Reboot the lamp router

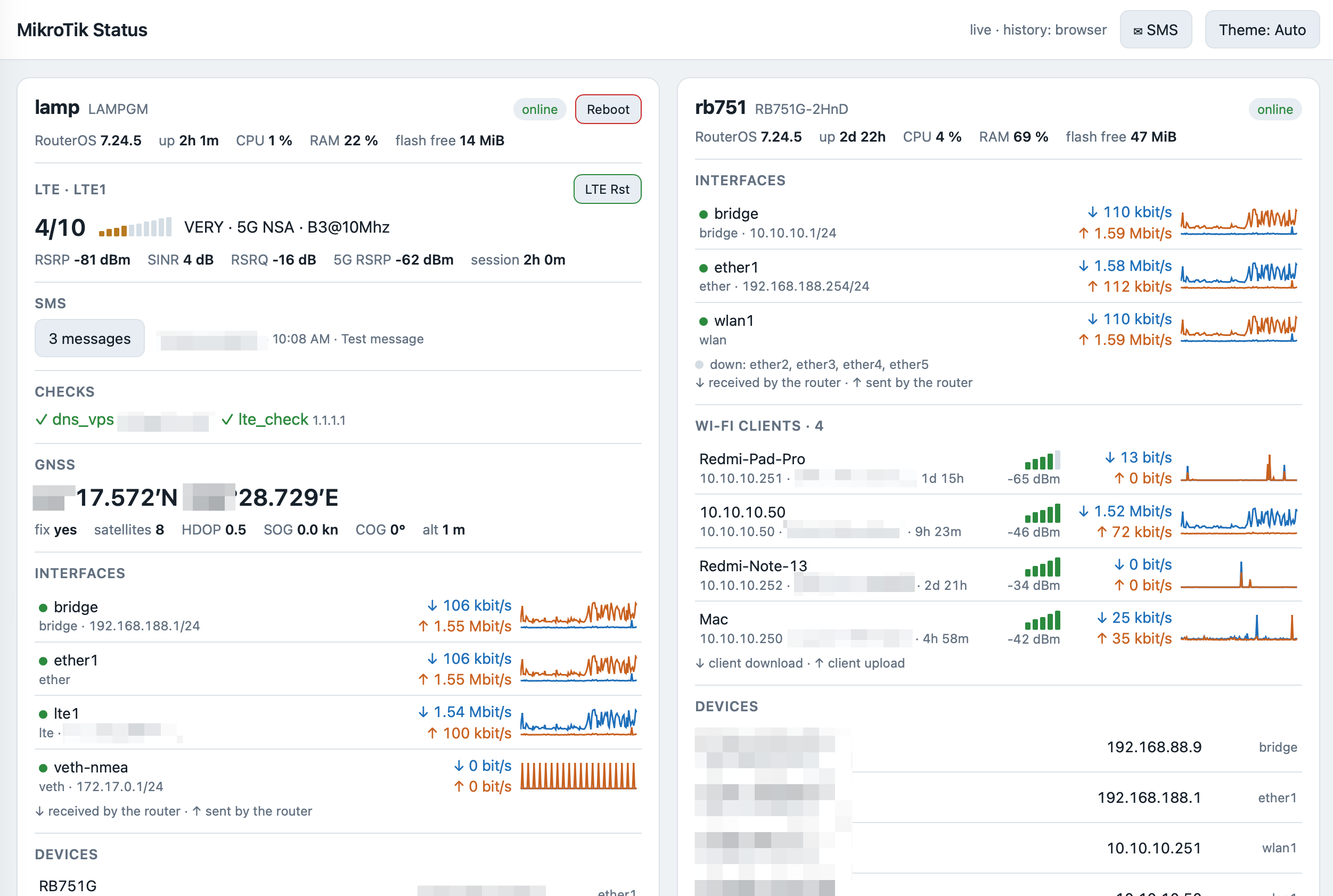point(608,109)
